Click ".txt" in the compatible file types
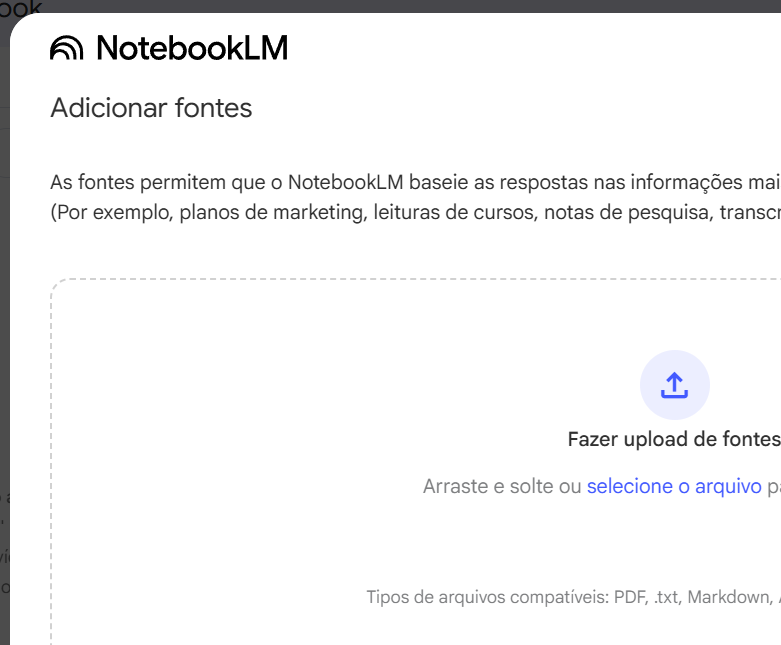781x645 pixels. click(x=666, y=598)
